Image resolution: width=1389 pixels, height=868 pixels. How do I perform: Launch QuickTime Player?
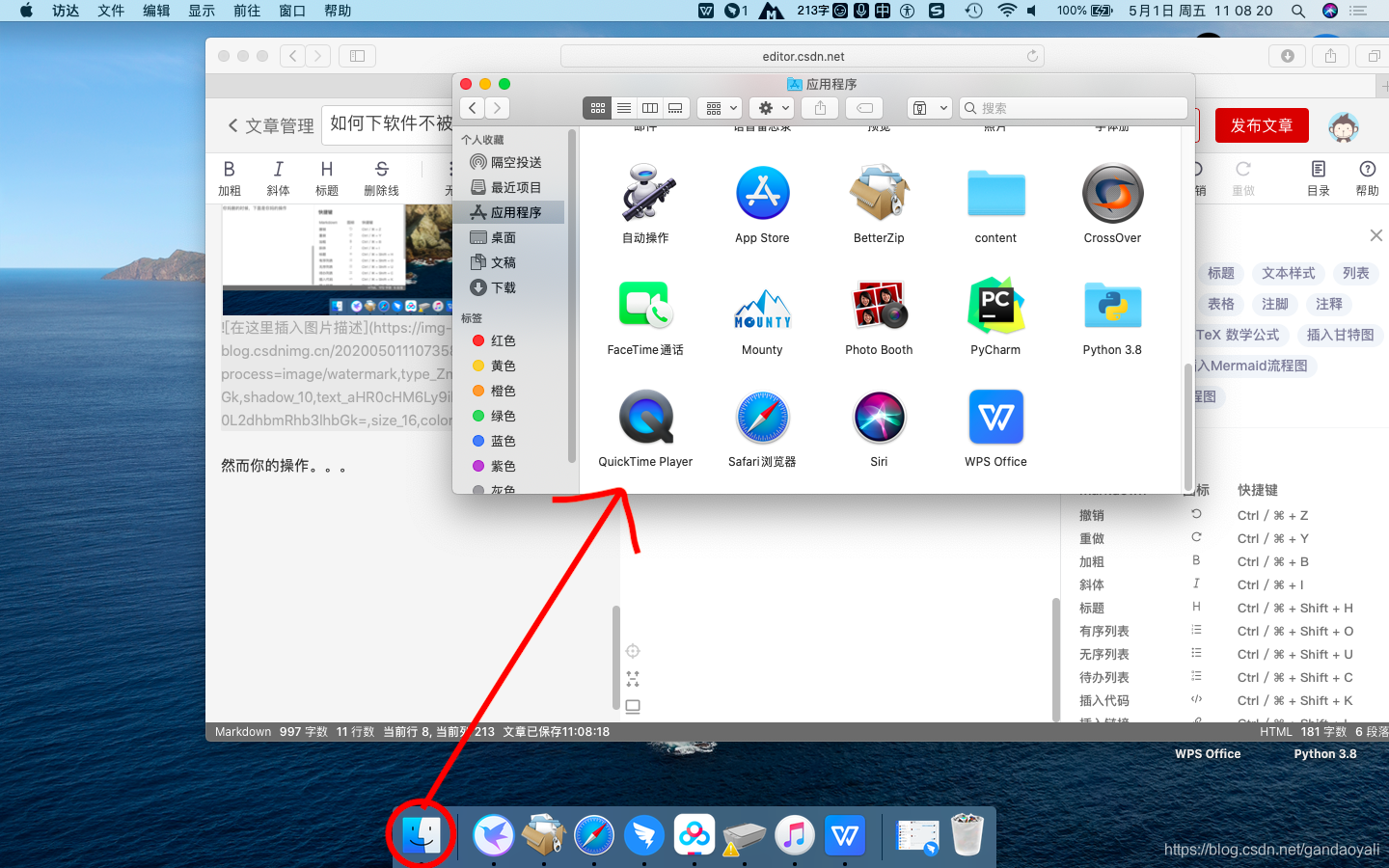645,418
